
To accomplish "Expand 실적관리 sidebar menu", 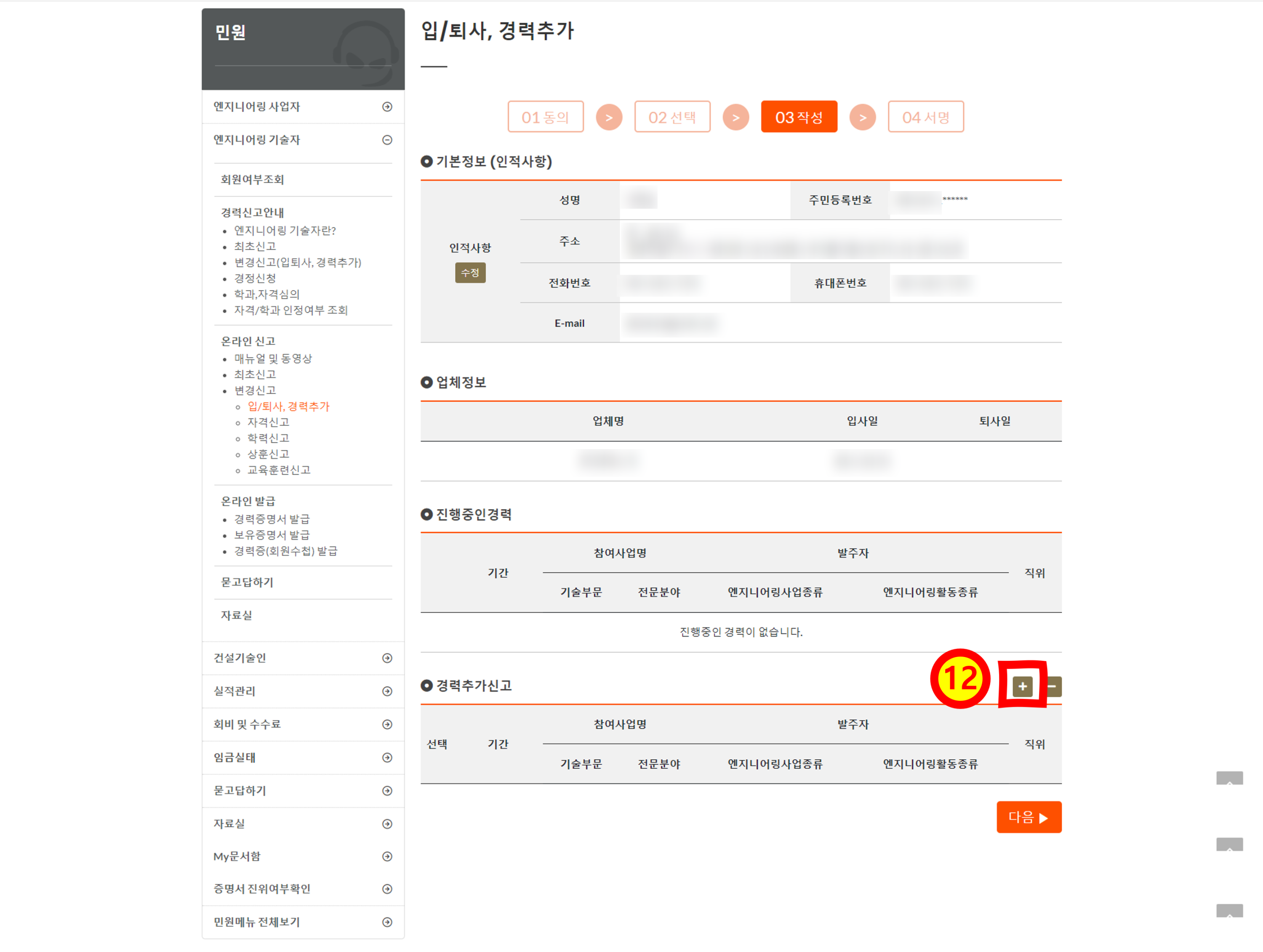I will (387, 691).
